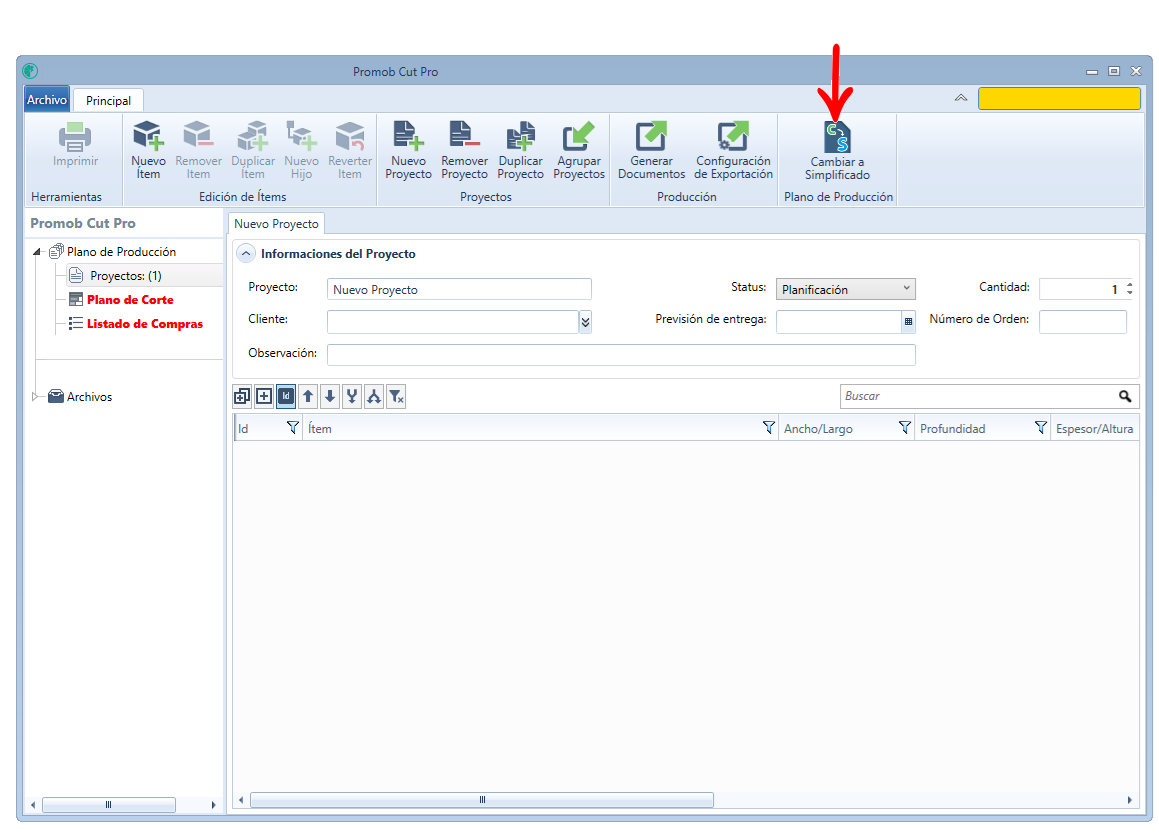Open the filter on the Id column
This screenshot has width=1159, height=833.
(x=293, y=428)
